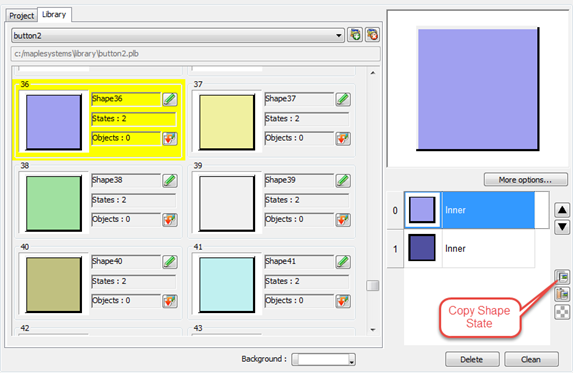Click the pencil edit icon for Shape39
Screen dimensions: 573x373
pos(343,180)
